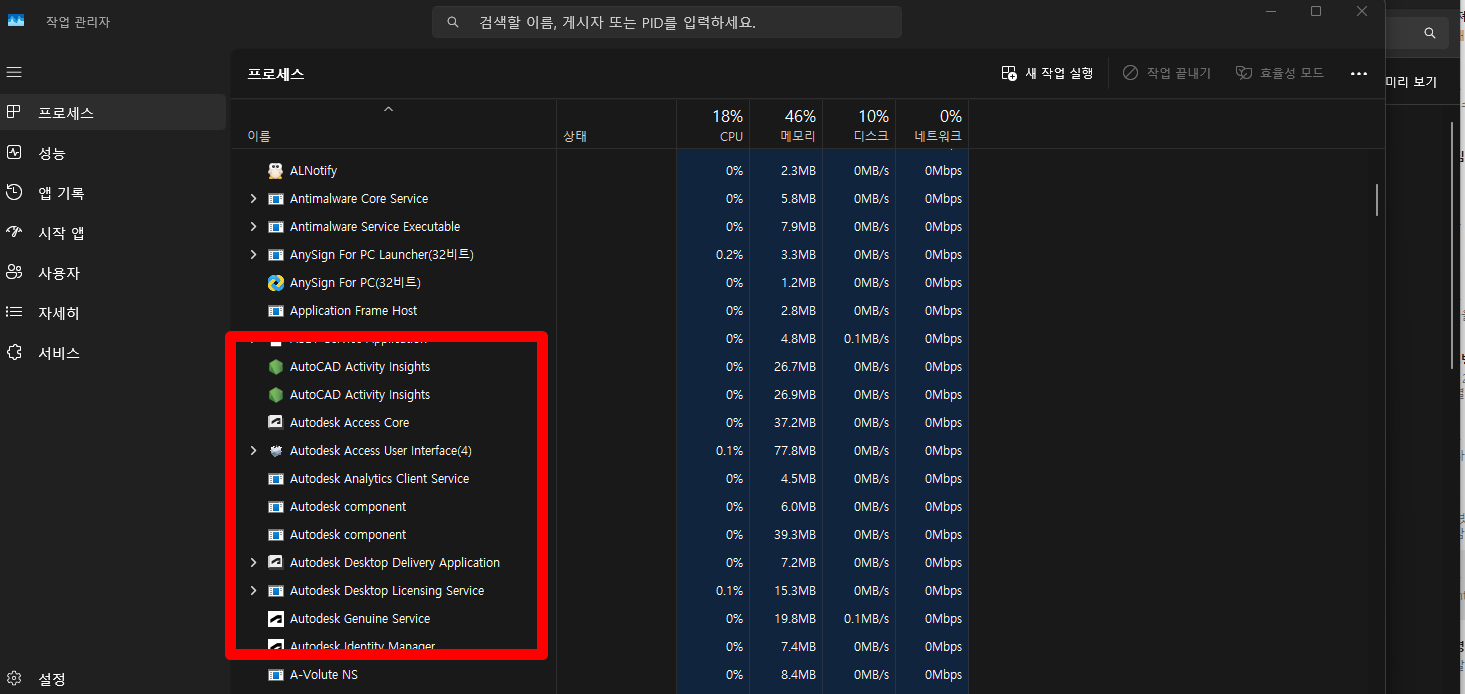Select the Application Frame Host row
Screen dimensions: 1465x694
click(600, 311)
